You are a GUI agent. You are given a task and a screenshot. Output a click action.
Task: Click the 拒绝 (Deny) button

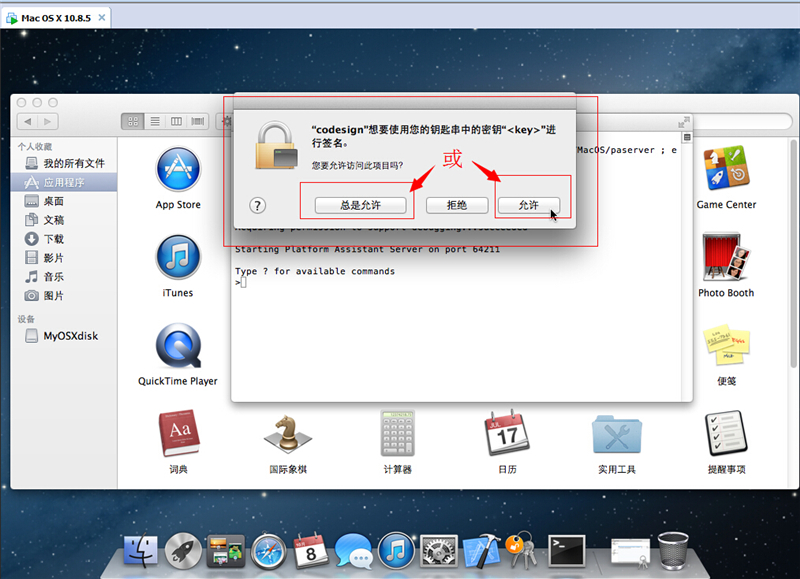(457, 205)
